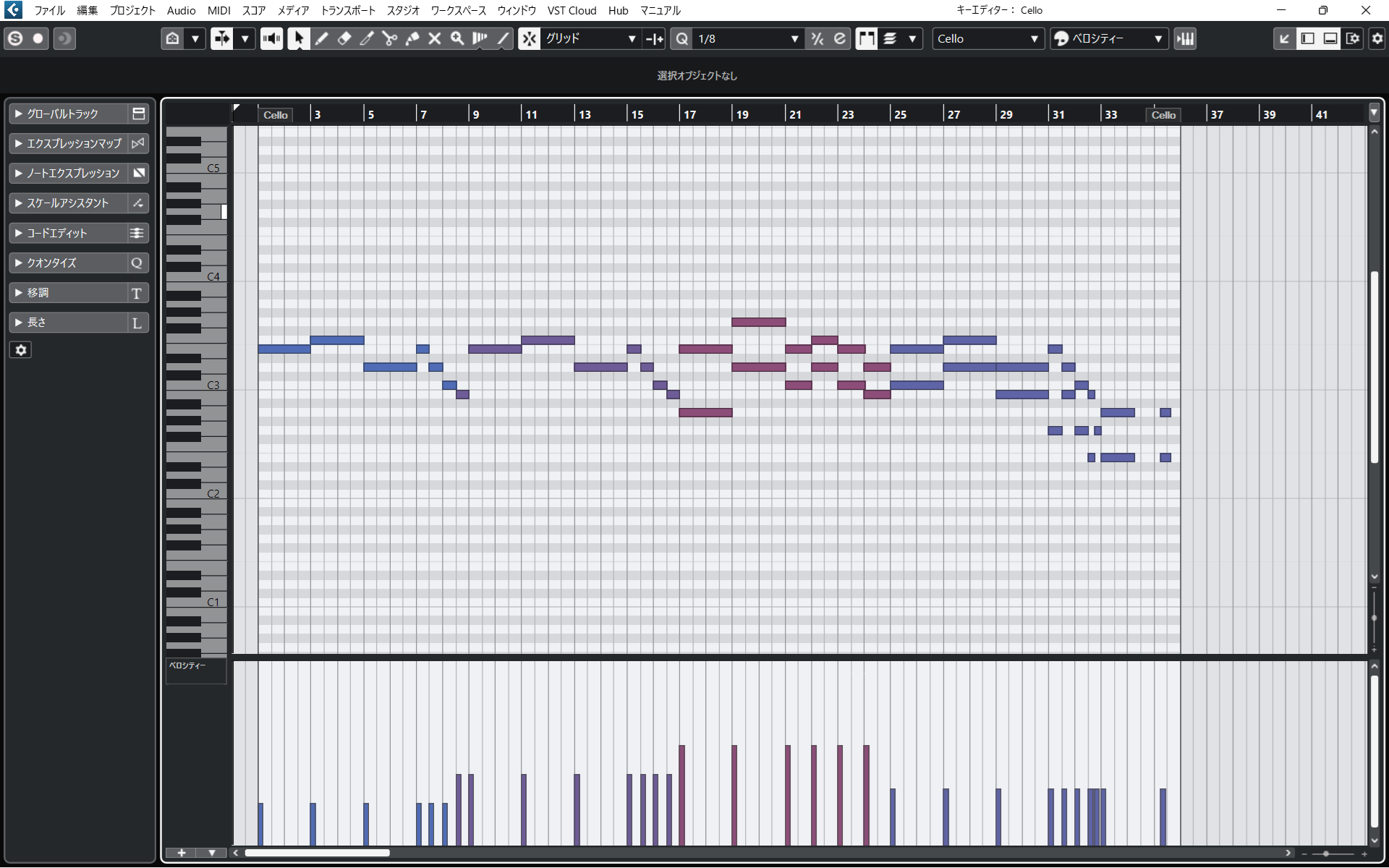Viewport: 1389px width, 868px height.
Task: Select the Object Selection arrow tool
Action: [x=299, y=39]
